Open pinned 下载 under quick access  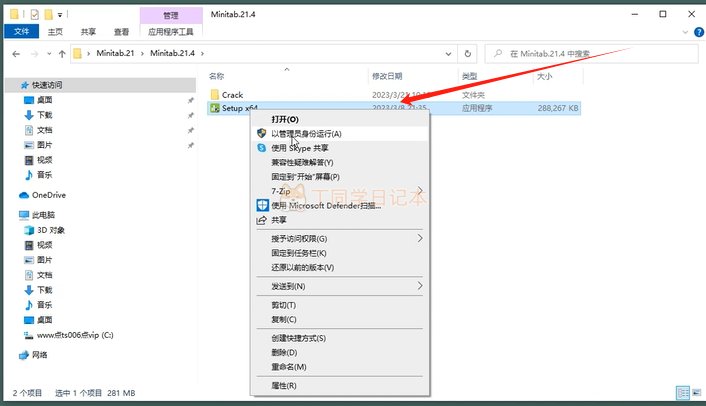tap(44, 115)
